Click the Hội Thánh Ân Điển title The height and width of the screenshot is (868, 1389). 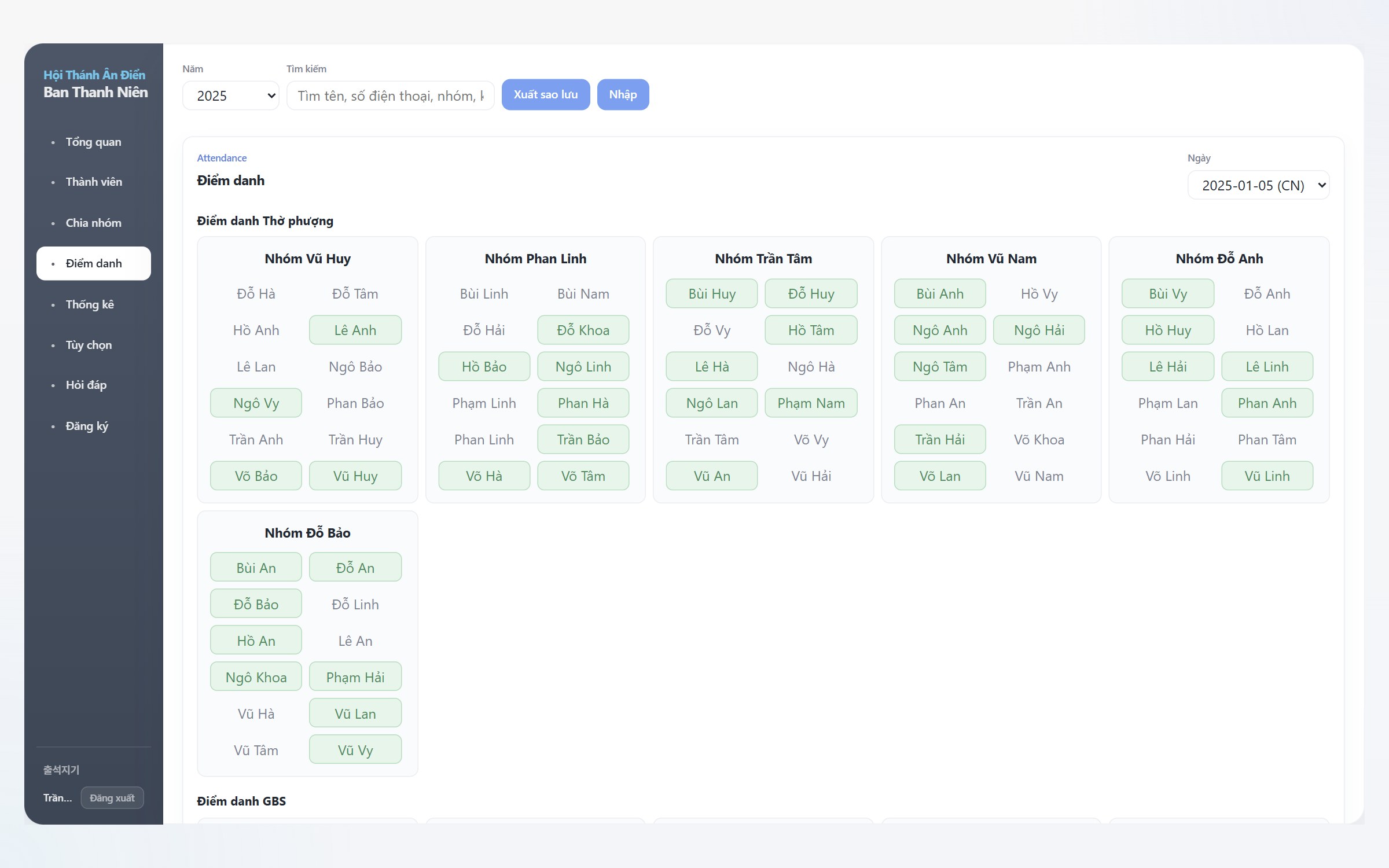click(x=94, y=75)
